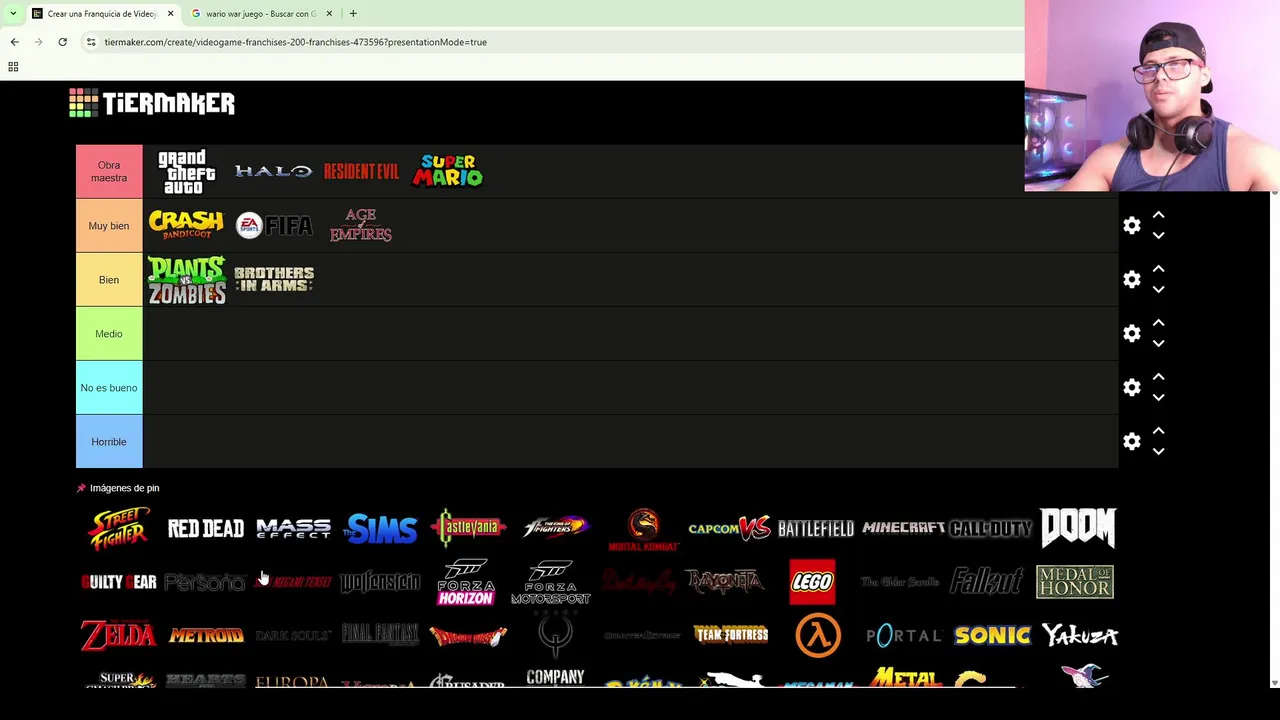Select the Medio tier label
The height and width of the screenshot is (720, 1280).
click(x=109, y=334)
